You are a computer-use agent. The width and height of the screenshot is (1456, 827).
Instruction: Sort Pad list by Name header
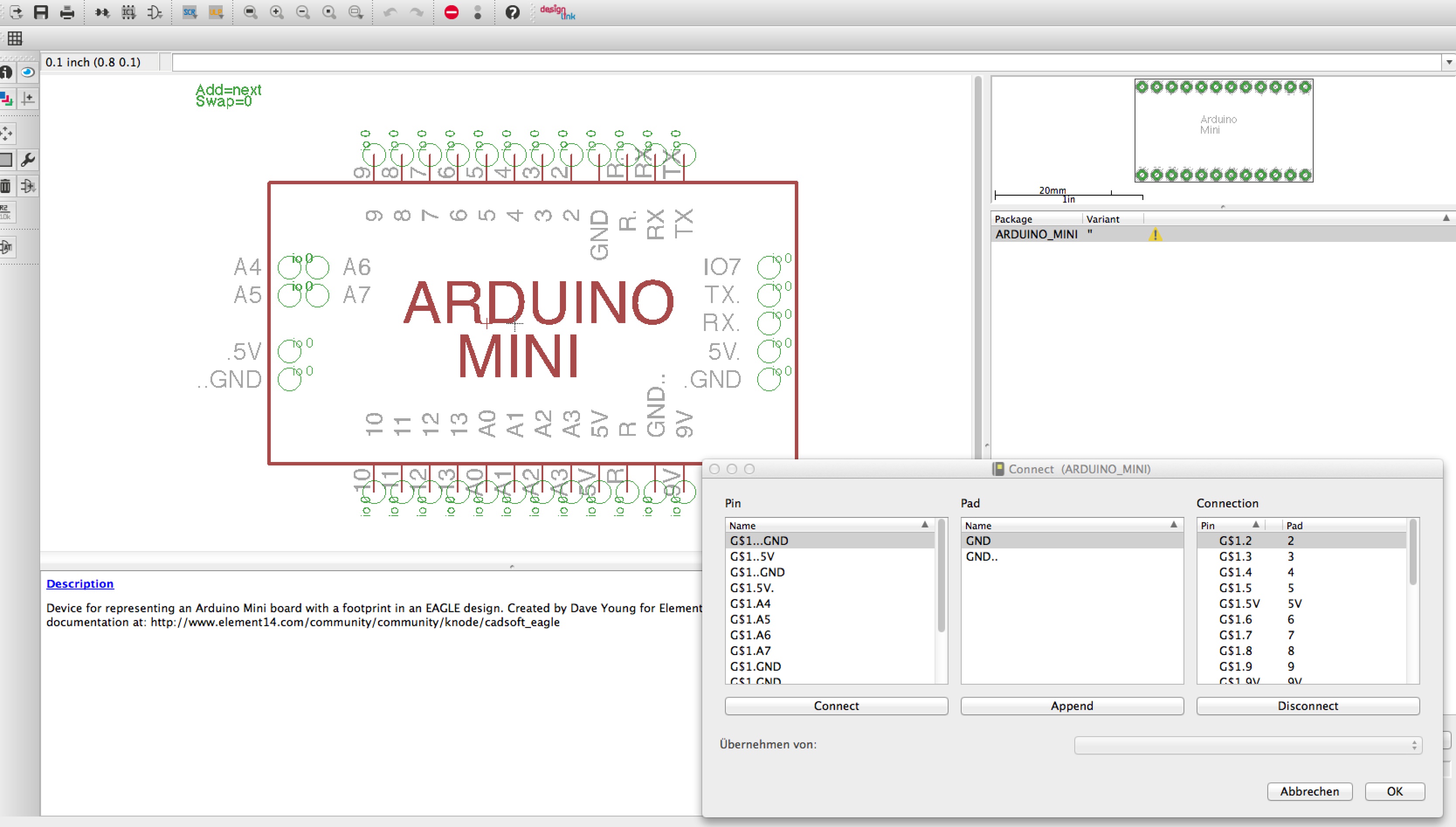tap(1072, 525)
